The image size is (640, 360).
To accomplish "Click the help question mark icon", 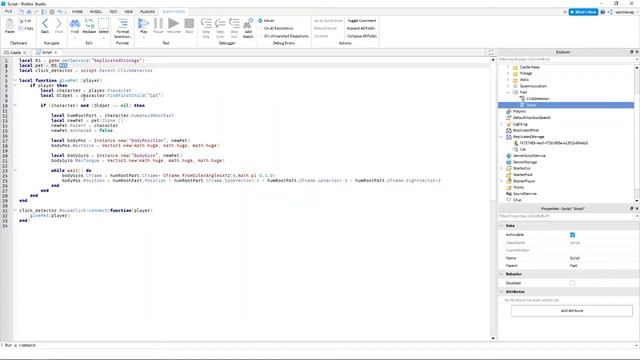I will pyautogui.click(x=602, y=12).
